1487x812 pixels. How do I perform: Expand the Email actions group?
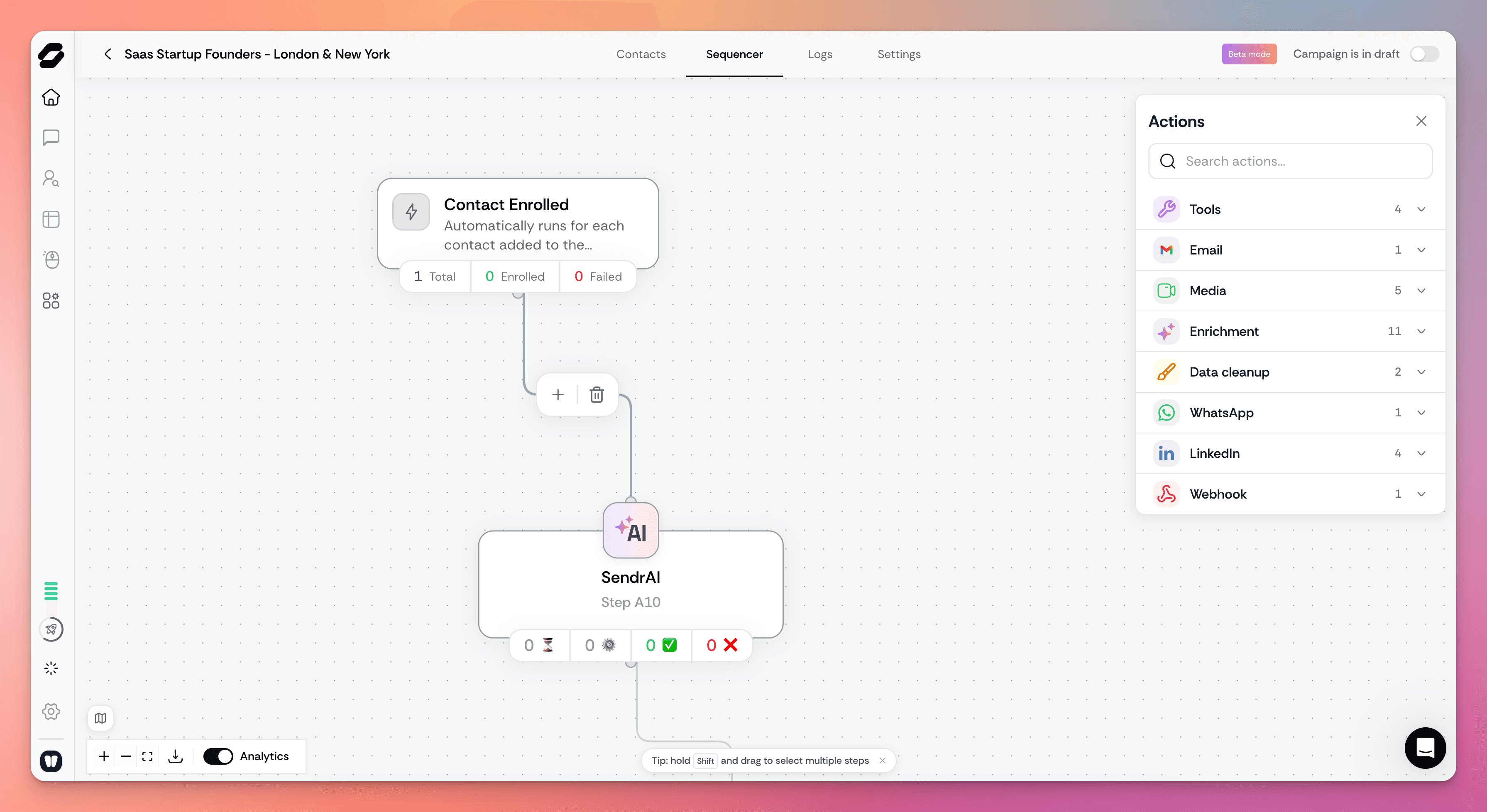point(1290,250)
